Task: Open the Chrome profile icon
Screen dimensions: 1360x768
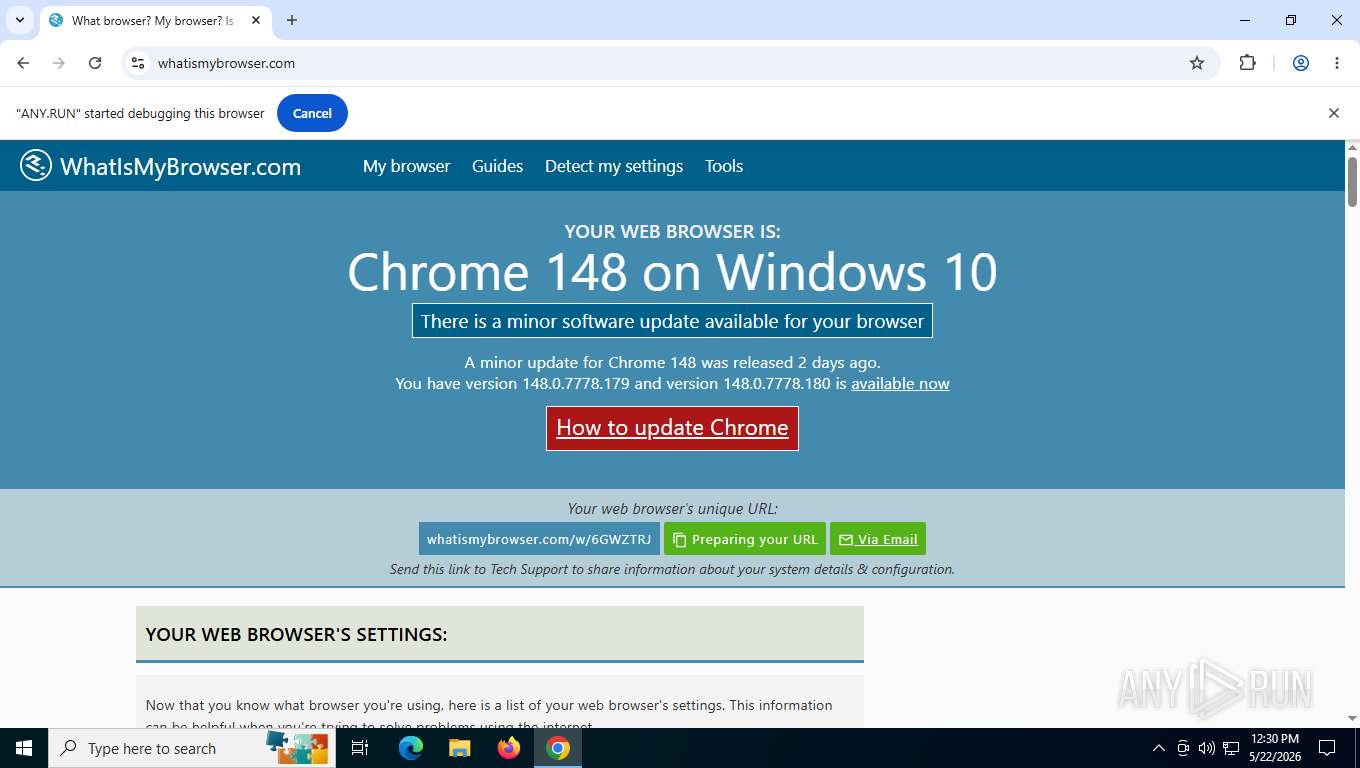Action: [x=1301, y=63]
